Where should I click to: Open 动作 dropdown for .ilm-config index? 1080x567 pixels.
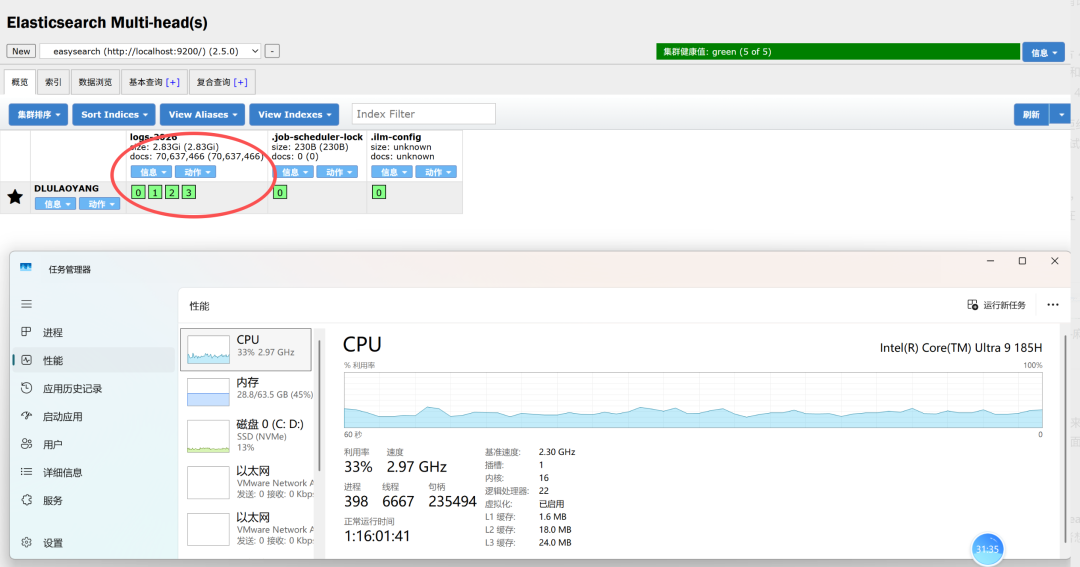[436, 172]
